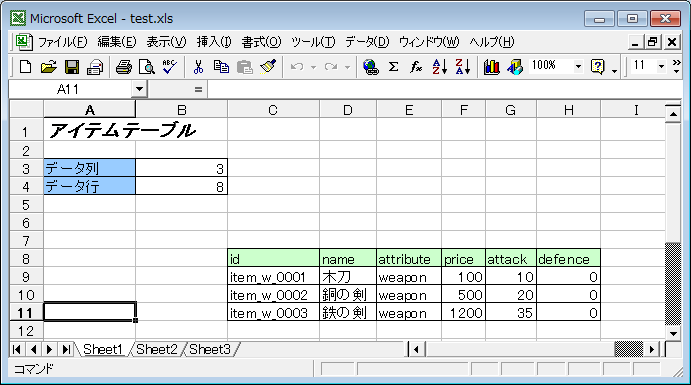Screen dimensions: 691x385
Task: Open the ヘルプ(H) menu
Action: 491,42
